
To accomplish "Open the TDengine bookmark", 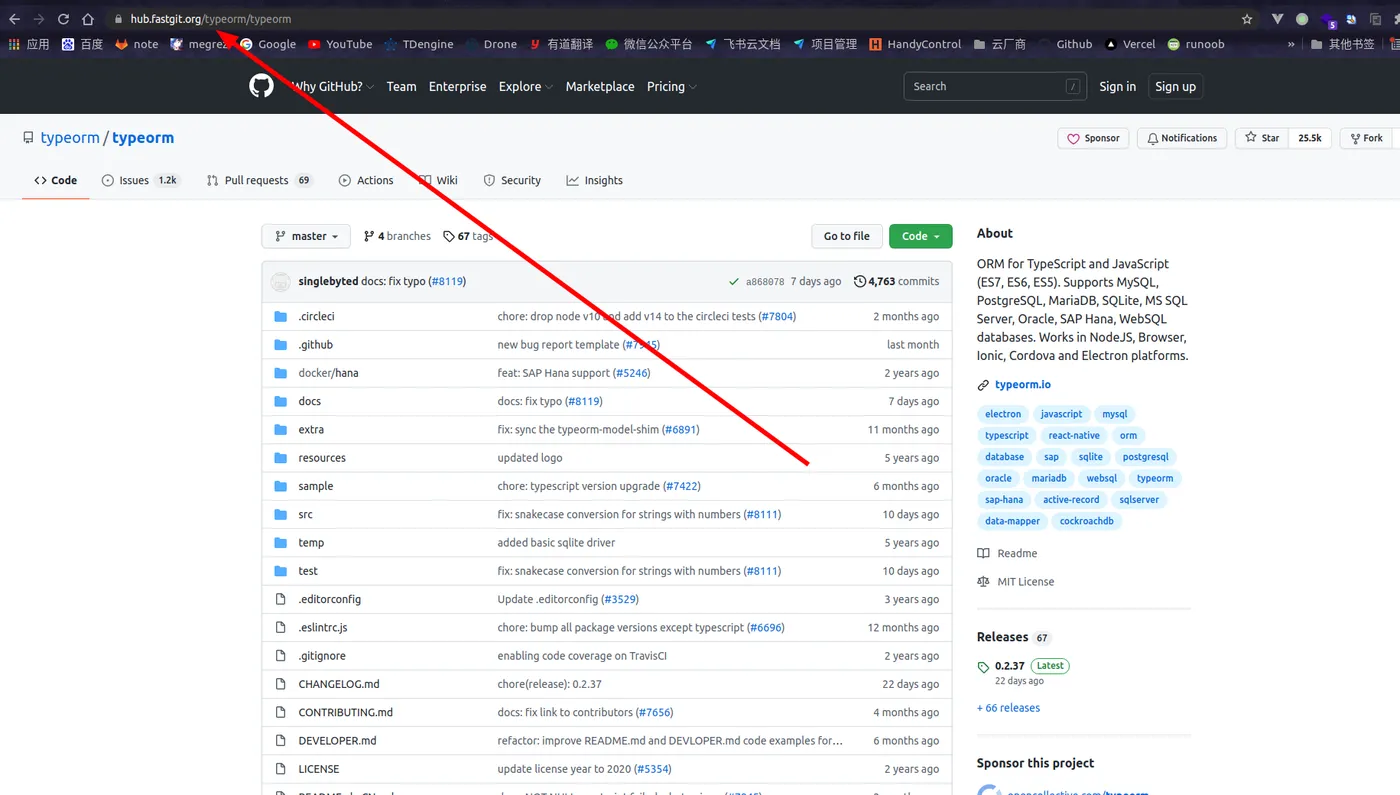I will [418, 44].
